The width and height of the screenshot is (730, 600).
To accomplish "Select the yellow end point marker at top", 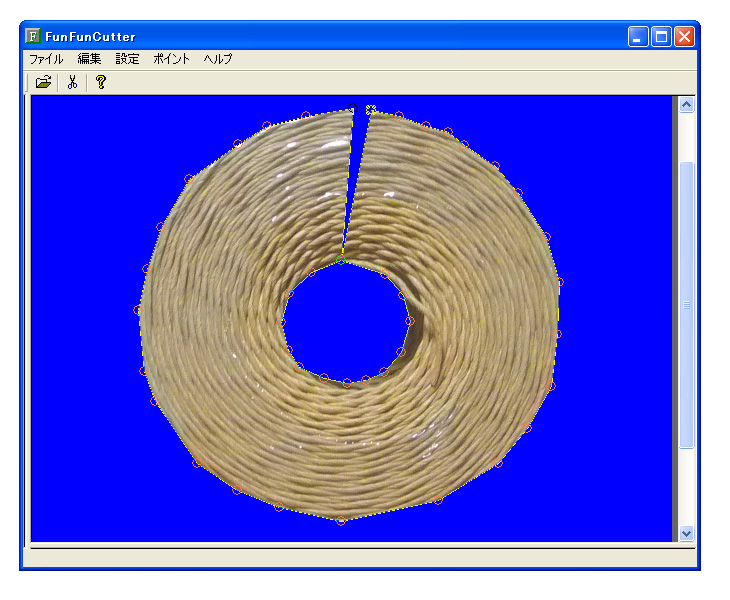I will coord(371,110).
